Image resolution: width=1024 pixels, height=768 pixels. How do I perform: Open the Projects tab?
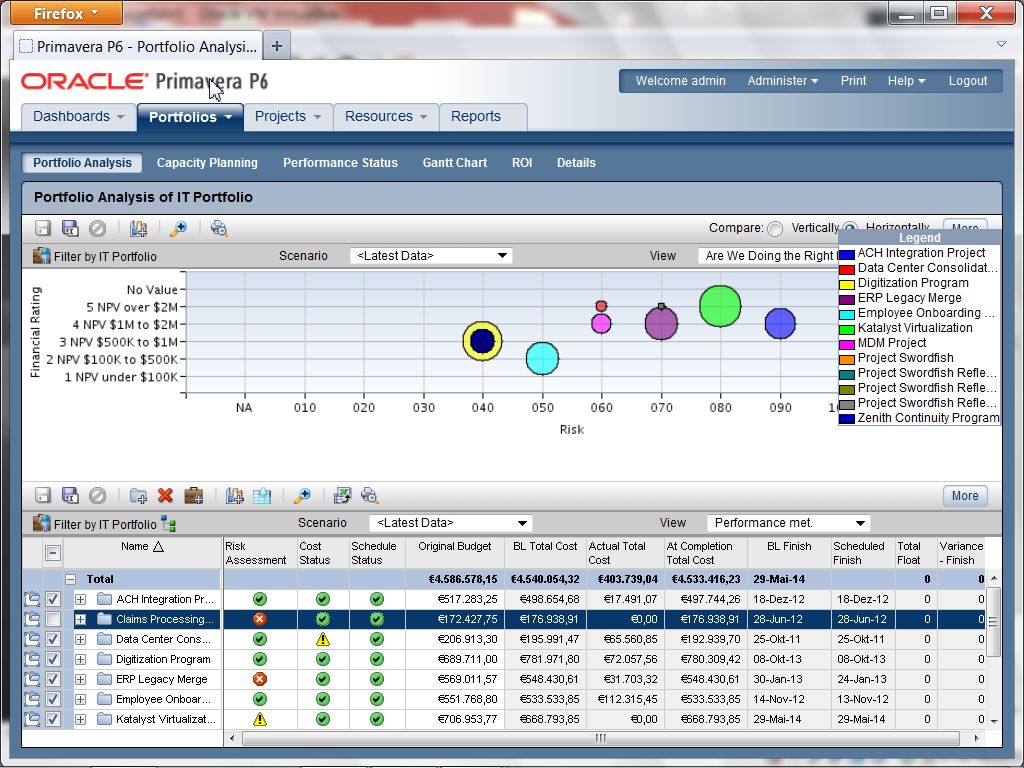[288, 117]
